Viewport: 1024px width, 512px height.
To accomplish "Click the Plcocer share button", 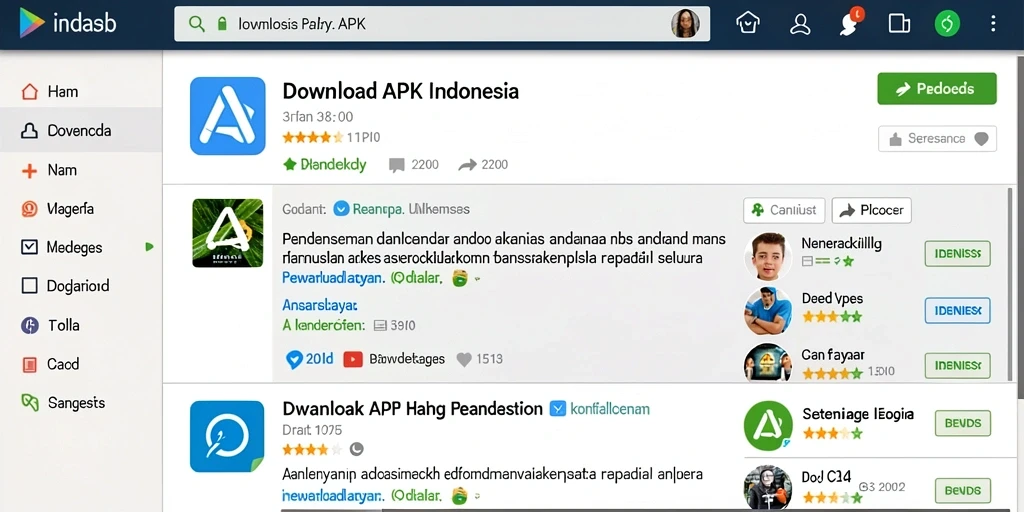I will (x=871, y=210).
